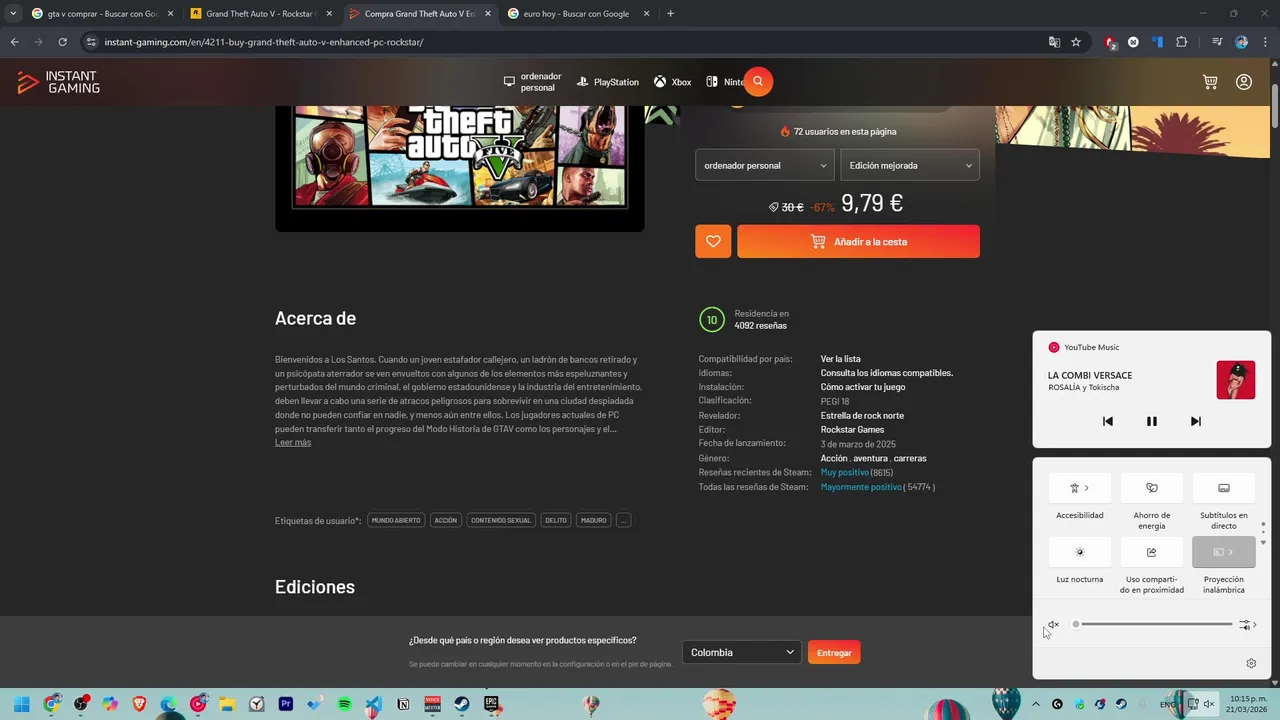Open 'Cómo activar tu juego' link
This screenshot has width=1280, height=720.
(x=863, y=387)
